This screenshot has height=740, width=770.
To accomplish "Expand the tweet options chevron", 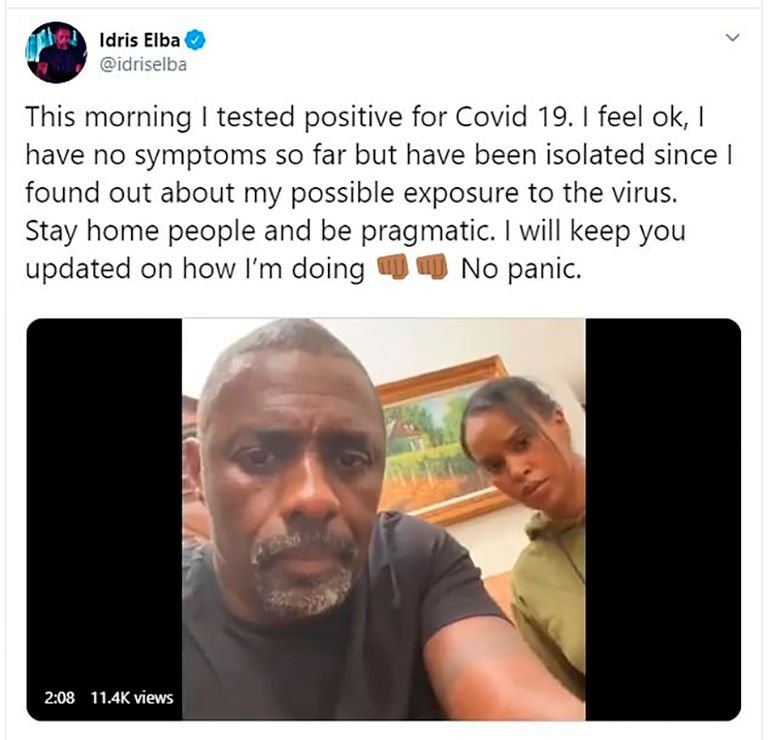I will click(732, 37).
